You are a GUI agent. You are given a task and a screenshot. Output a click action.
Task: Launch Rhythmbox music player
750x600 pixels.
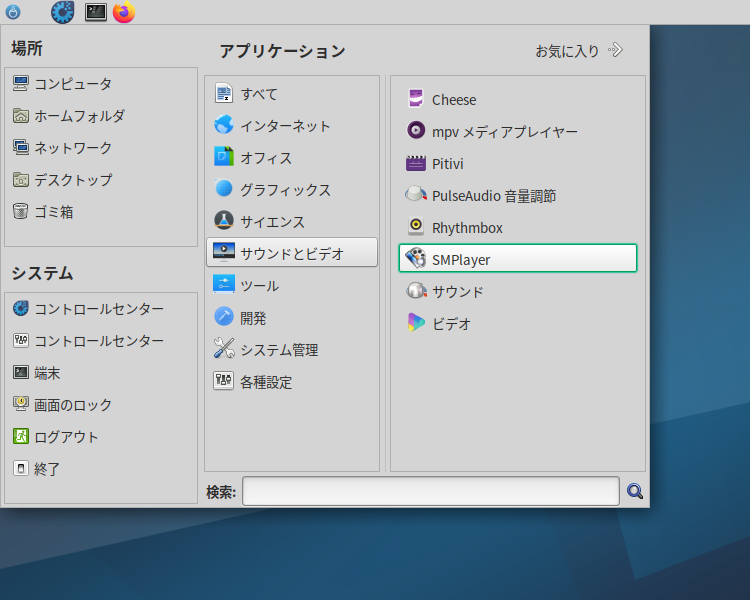coord(518,228)
